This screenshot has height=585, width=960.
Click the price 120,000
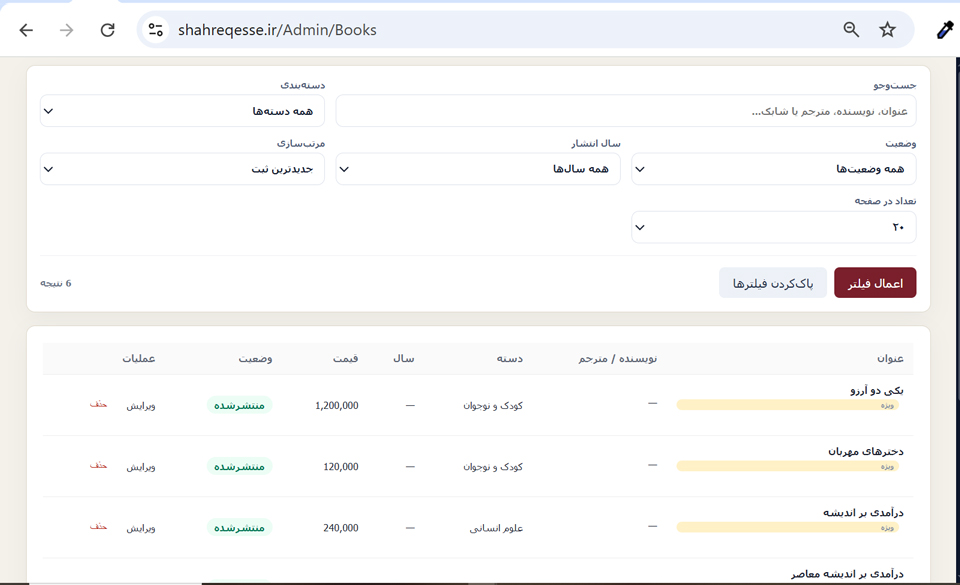point(341,467)
